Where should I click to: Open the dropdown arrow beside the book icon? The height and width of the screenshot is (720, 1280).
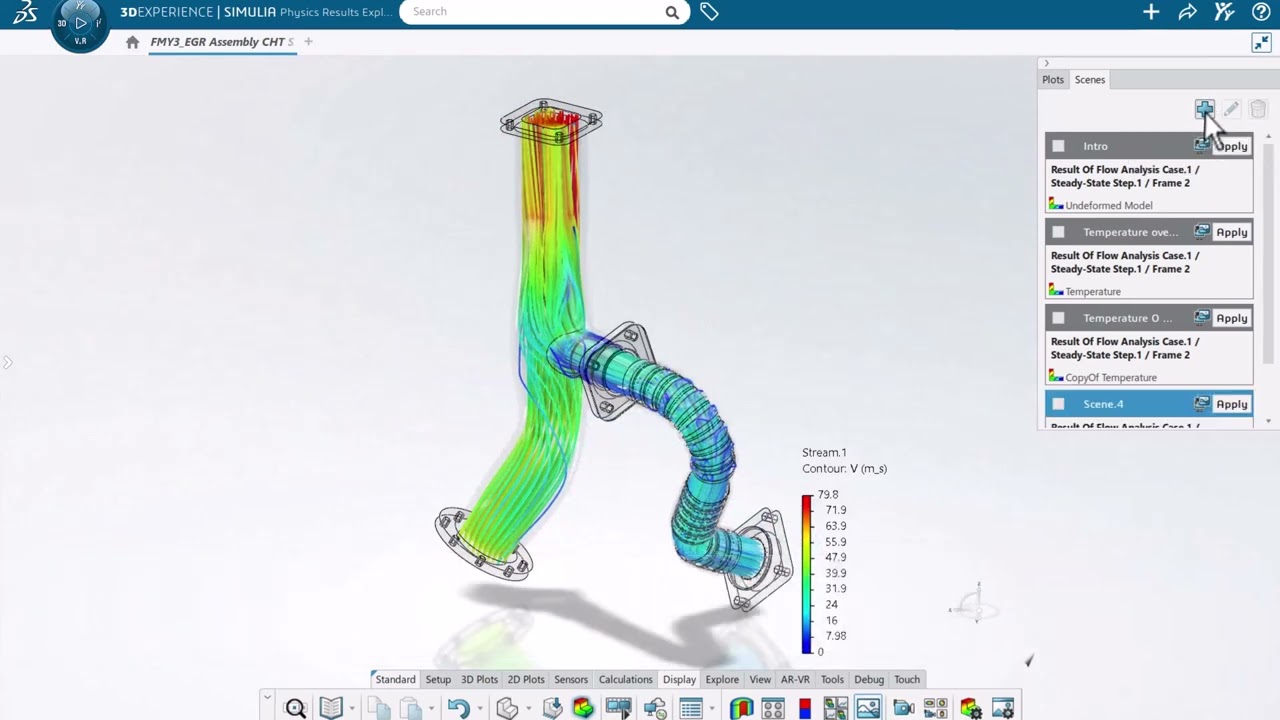(x=352, y=709)
